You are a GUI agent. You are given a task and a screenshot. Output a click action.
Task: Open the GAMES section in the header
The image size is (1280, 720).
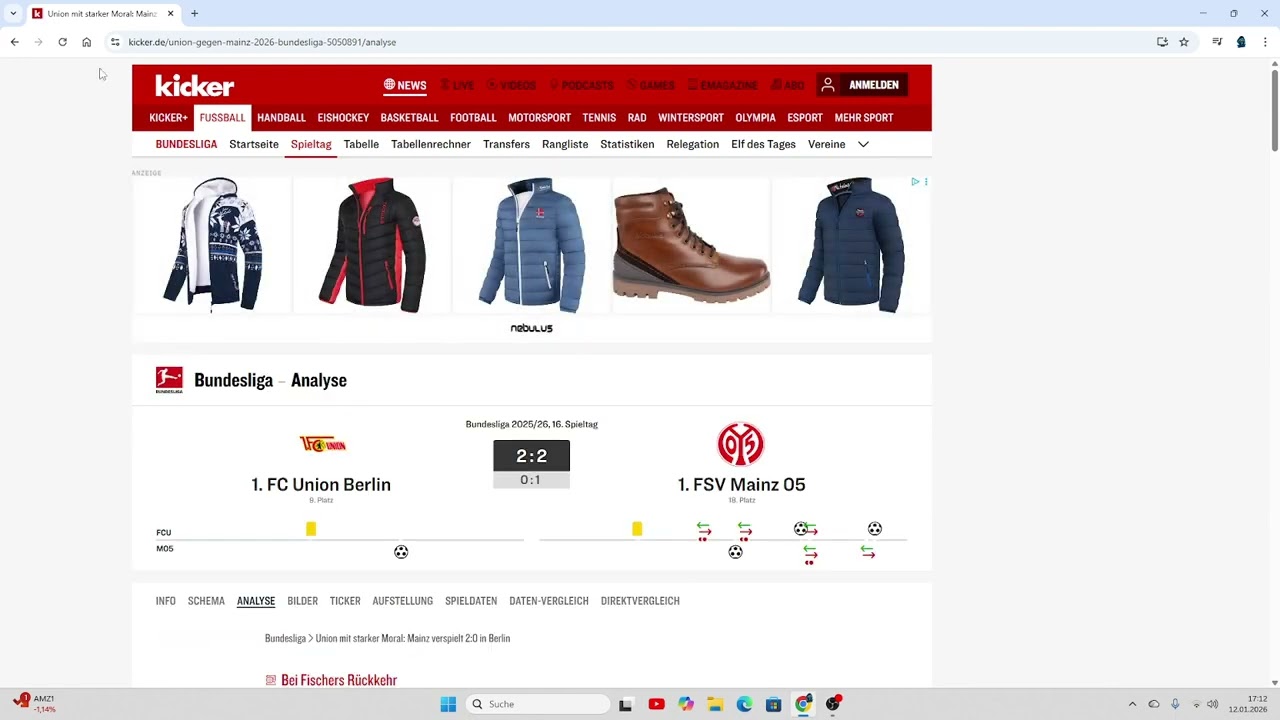tap(650, 85)
